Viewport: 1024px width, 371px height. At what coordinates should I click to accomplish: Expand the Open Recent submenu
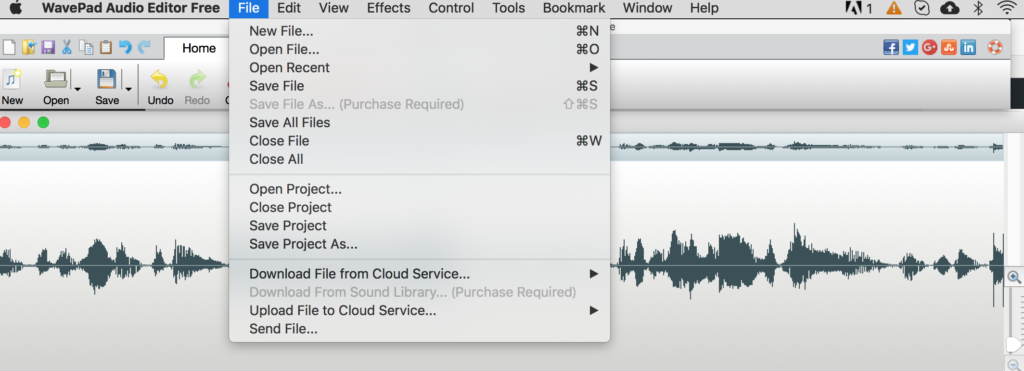594,68
